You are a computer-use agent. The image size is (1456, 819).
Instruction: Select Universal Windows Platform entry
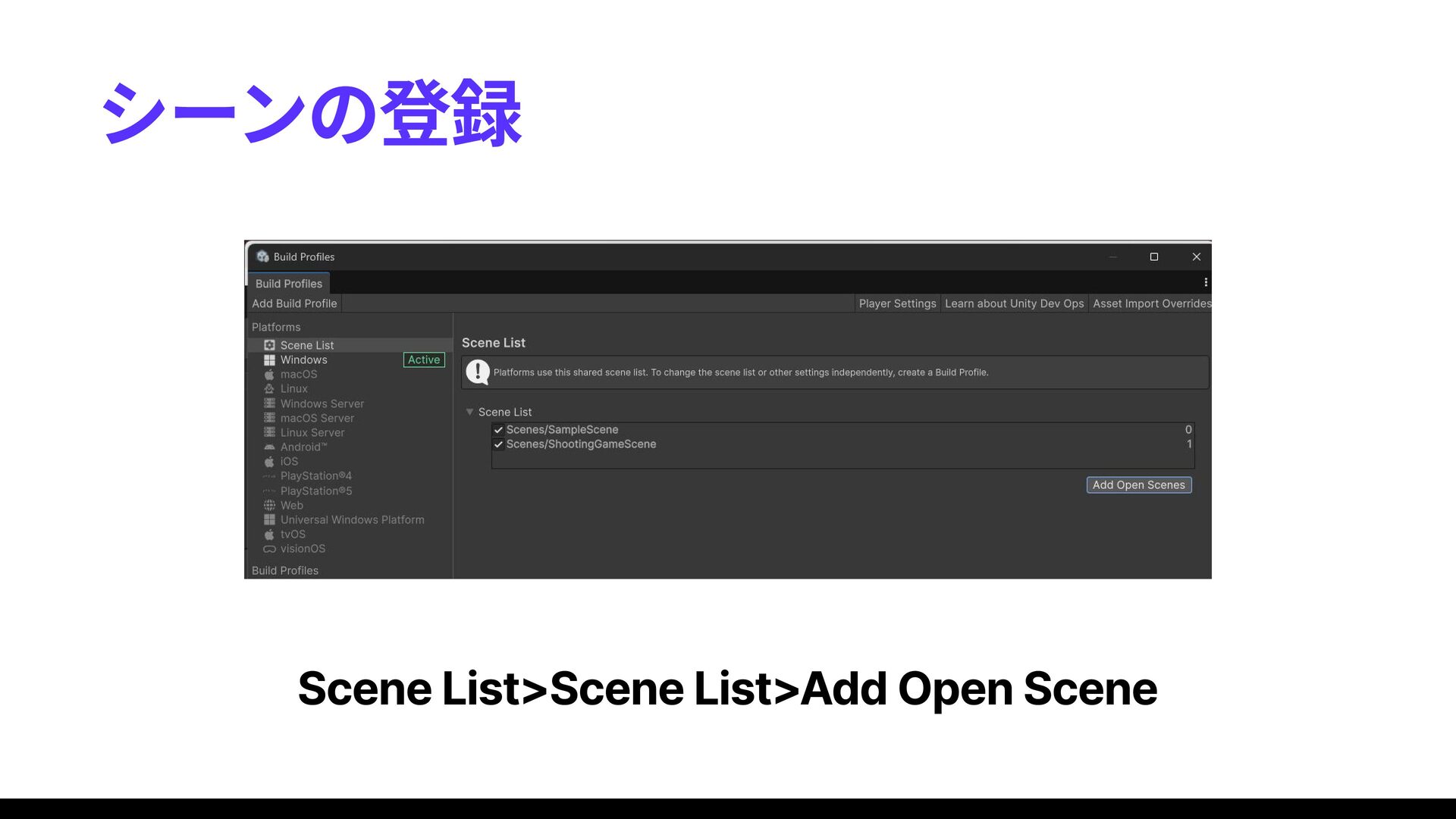pos(352,519)
